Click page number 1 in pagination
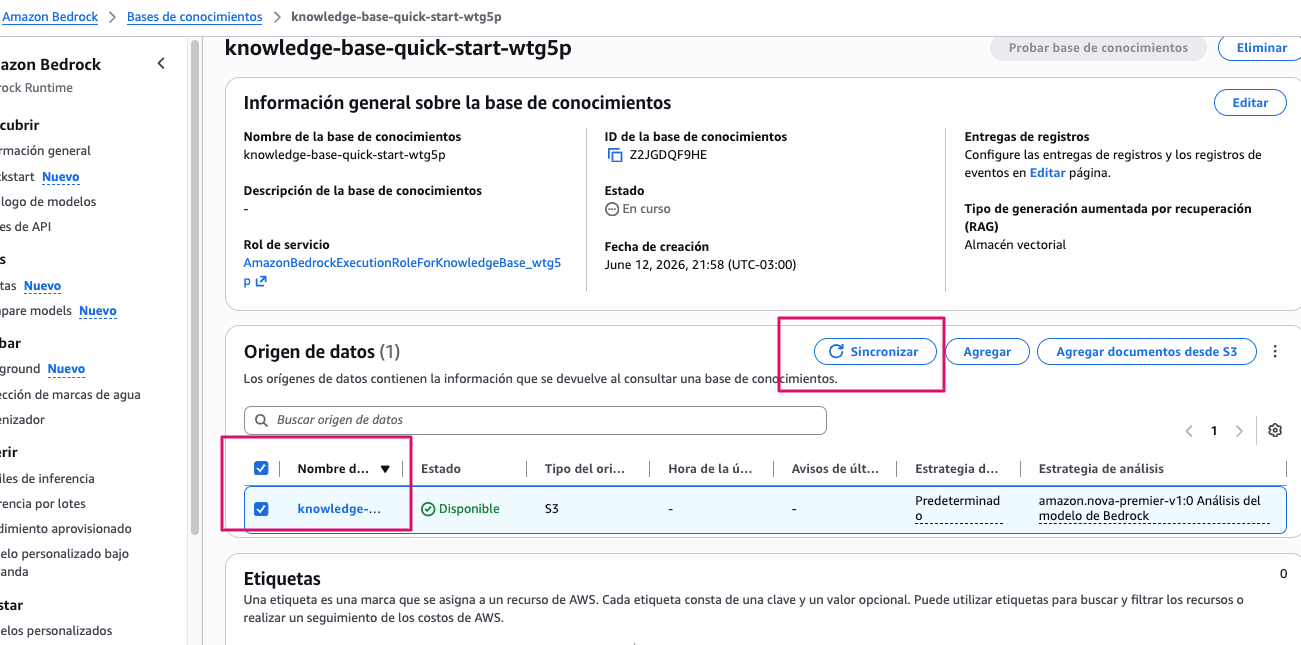Viewport: 1301px width, 645px height. point(1214,431)
